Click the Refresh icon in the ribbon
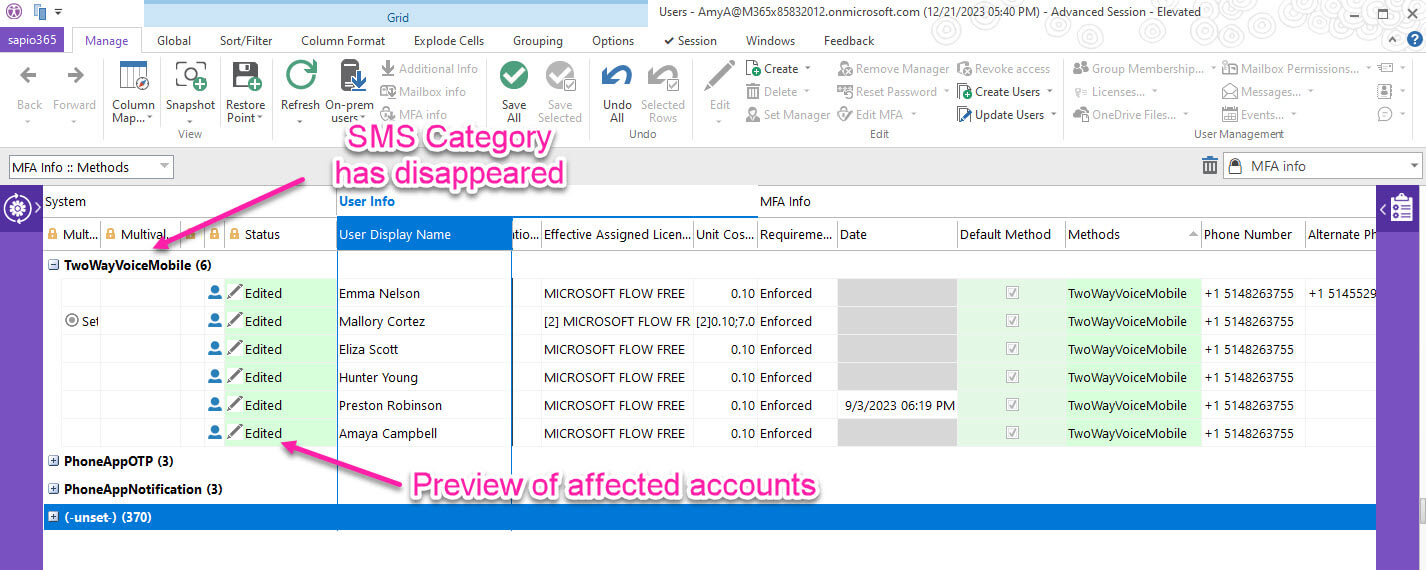This screenshot has width=1426, height=570. (x=300, y=77)
